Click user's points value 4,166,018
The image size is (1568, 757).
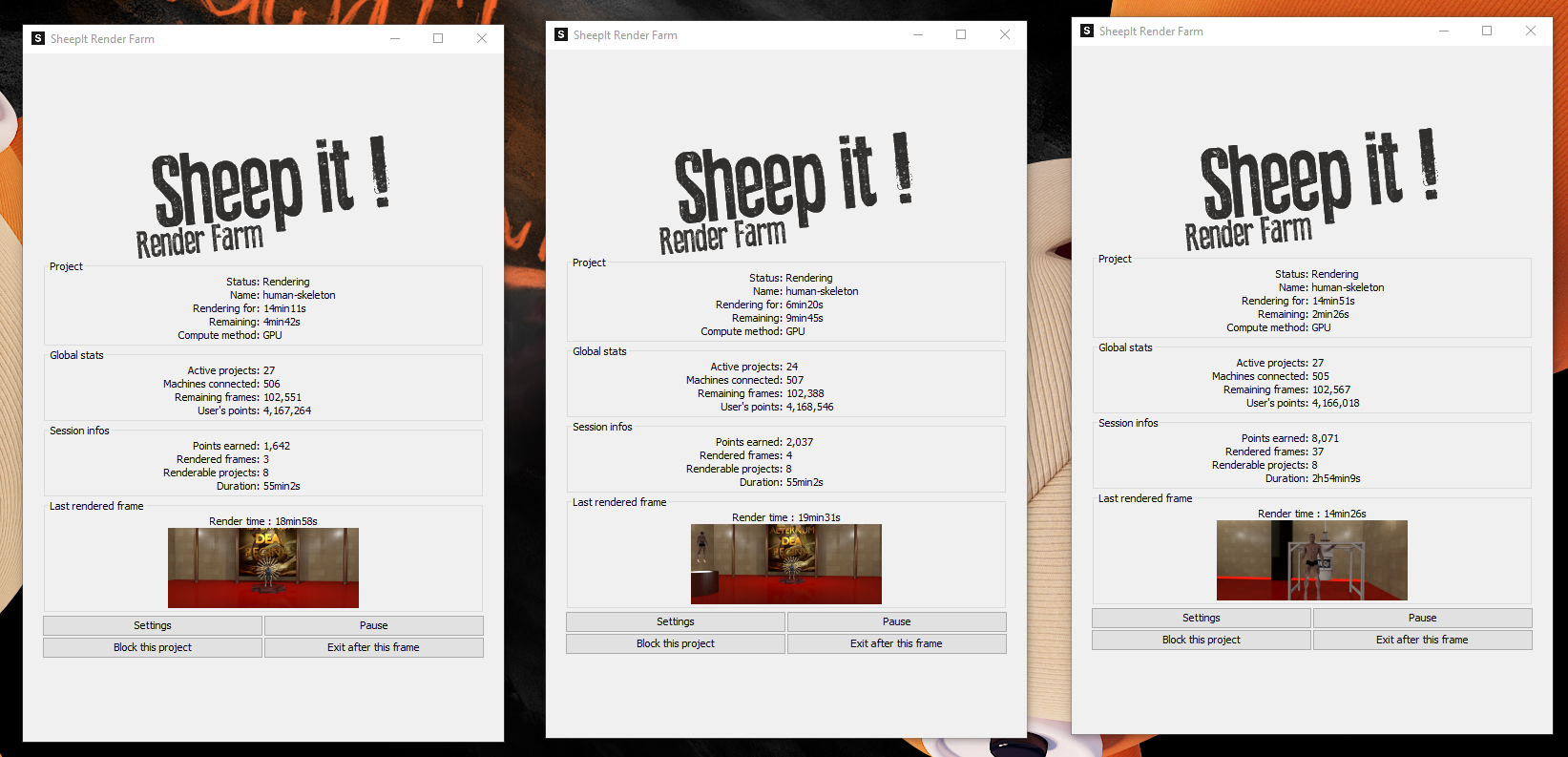[1336, 403]
